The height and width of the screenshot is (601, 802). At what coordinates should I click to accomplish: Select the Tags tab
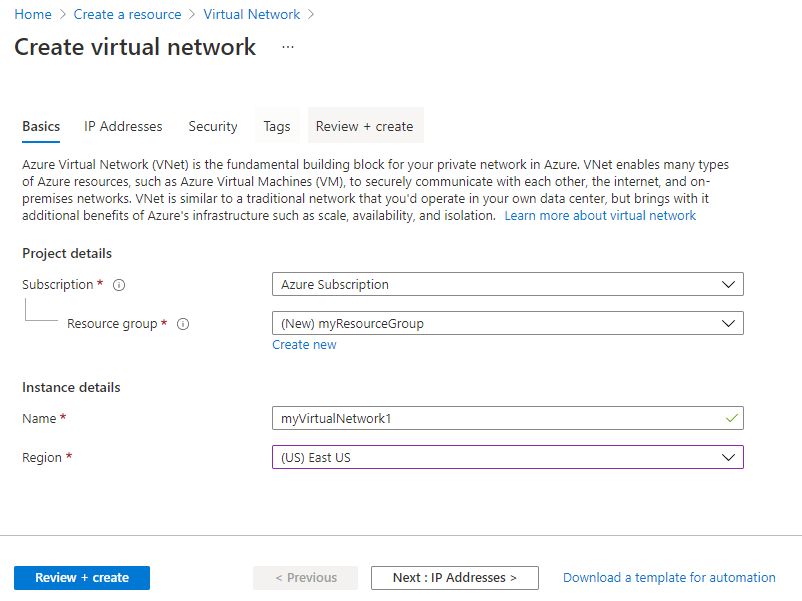click(x=277, y=126)
